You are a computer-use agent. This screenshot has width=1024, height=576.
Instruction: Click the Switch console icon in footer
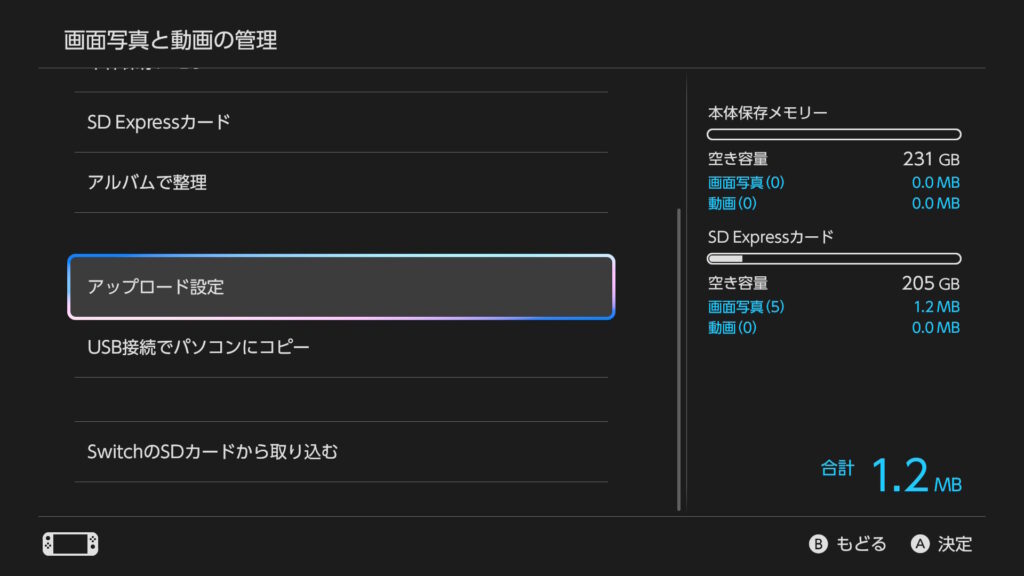70,544
